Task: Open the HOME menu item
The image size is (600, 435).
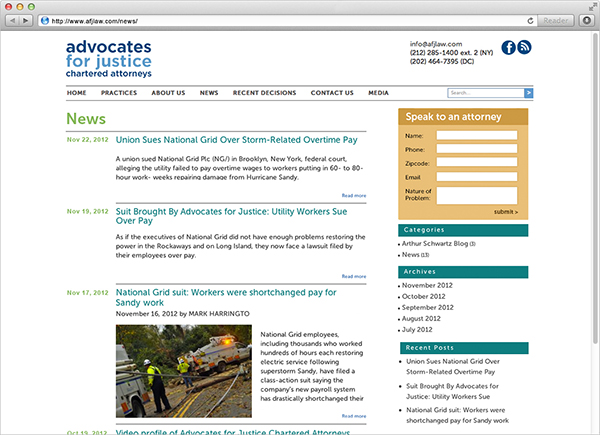Action: tap(77, 93)
